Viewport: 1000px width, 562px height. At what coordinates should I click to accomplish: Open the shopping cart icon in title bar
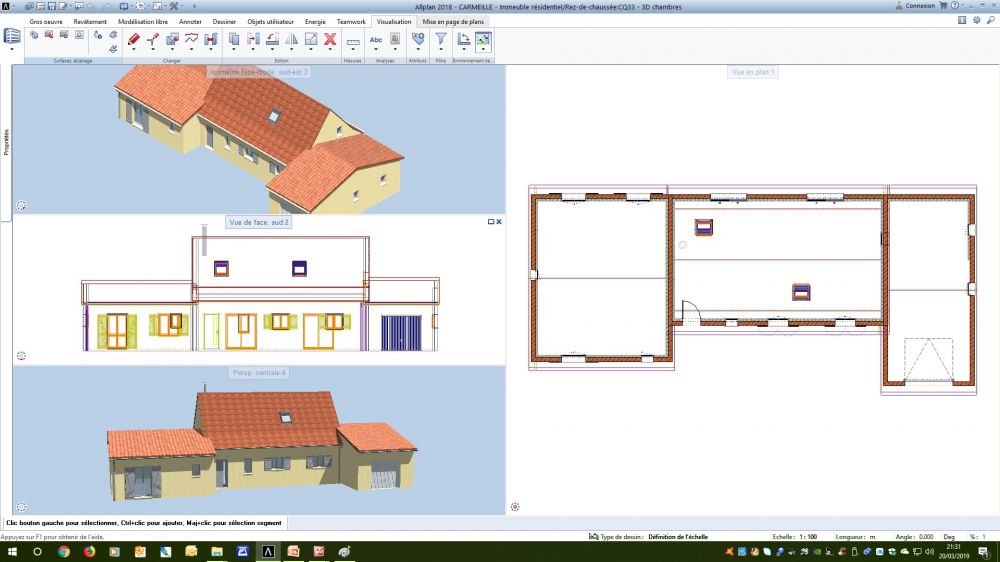point(942,5)
